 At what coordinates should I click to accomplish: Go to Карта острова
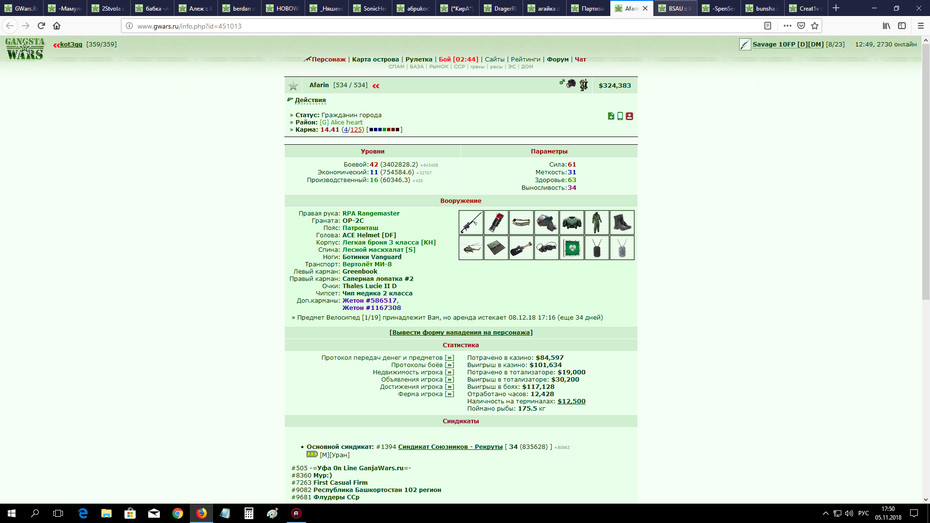click(x=375, y=59)
